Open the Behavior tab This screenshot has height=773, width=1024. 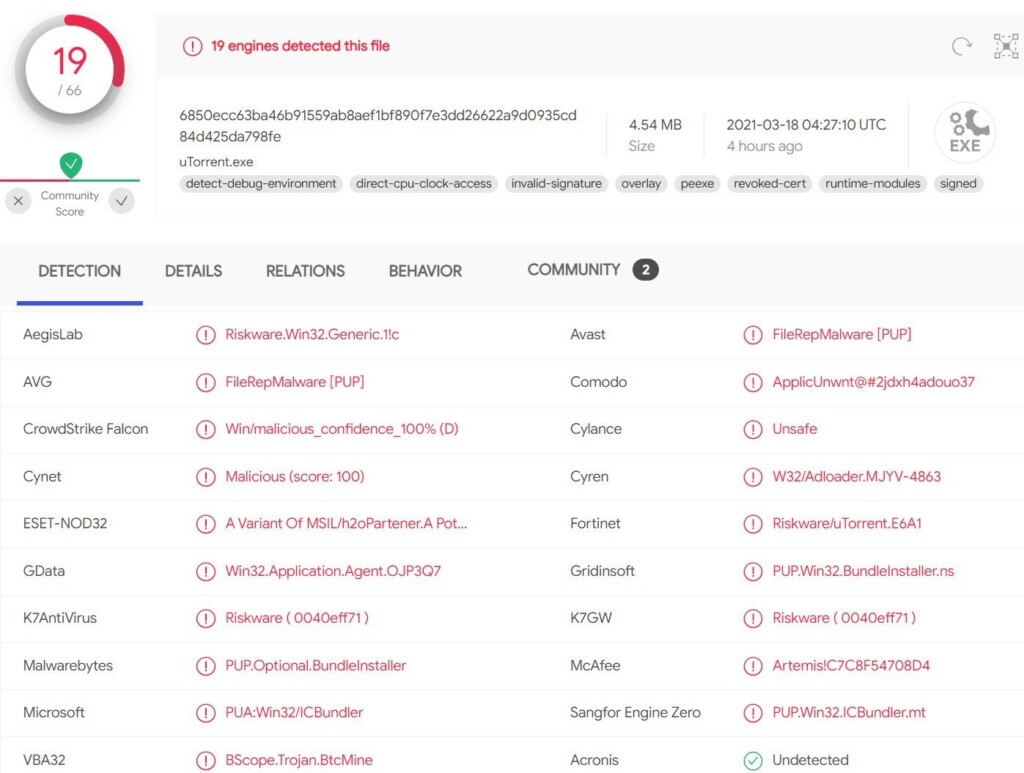pos(425,271)
